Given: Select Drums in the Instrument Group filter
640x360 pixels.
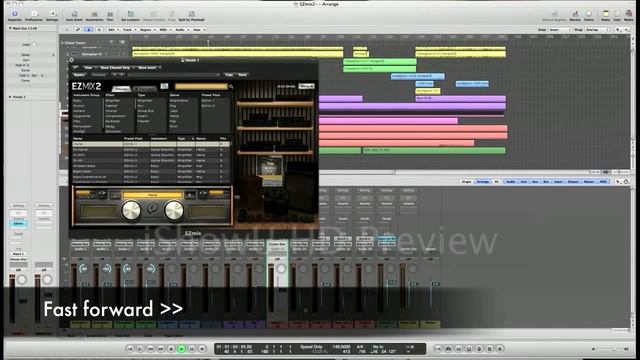Looking at the screenshot, I should pyautogui.click(x=78, y=106).
